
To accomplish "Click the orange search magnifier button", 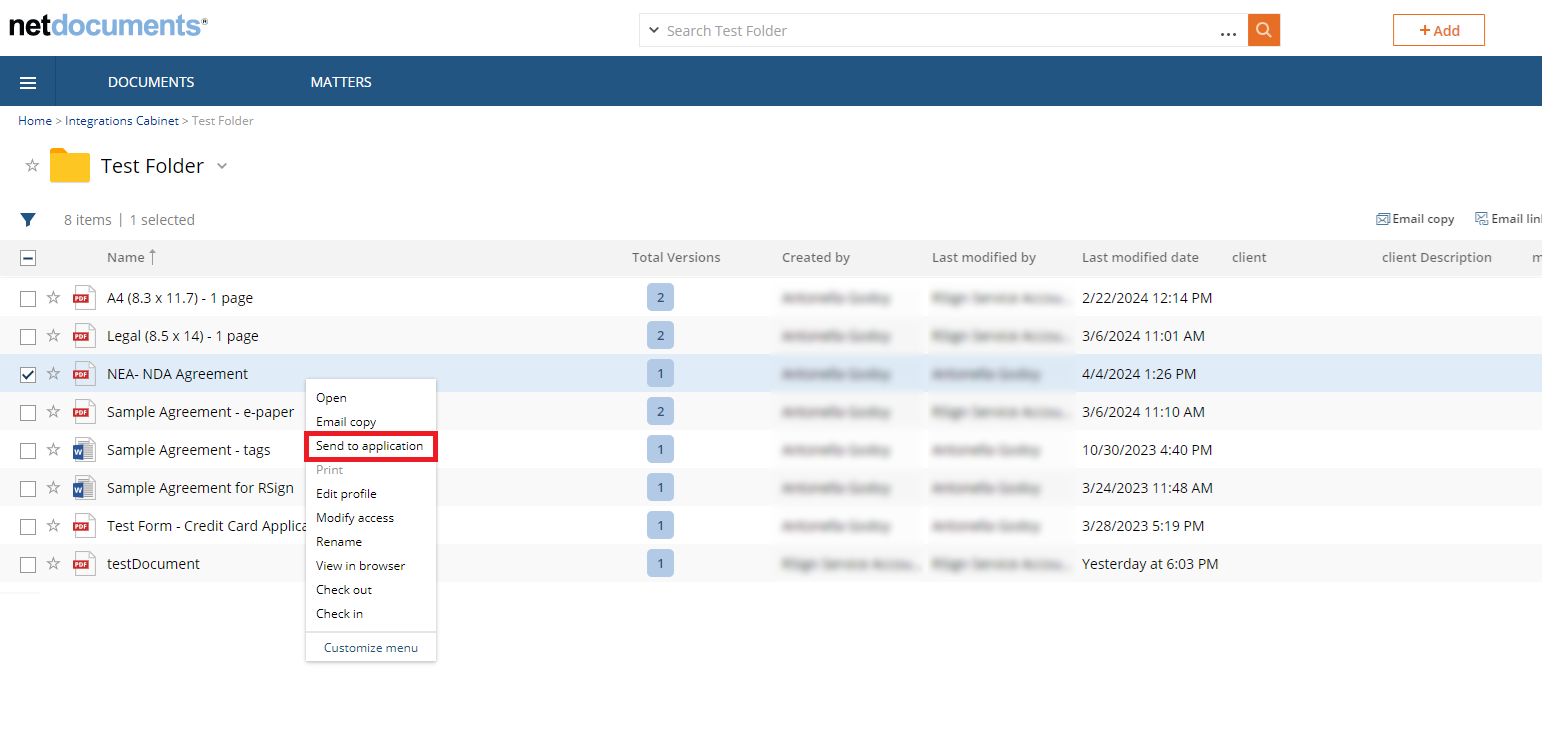I will click(x=1264, y=30).
